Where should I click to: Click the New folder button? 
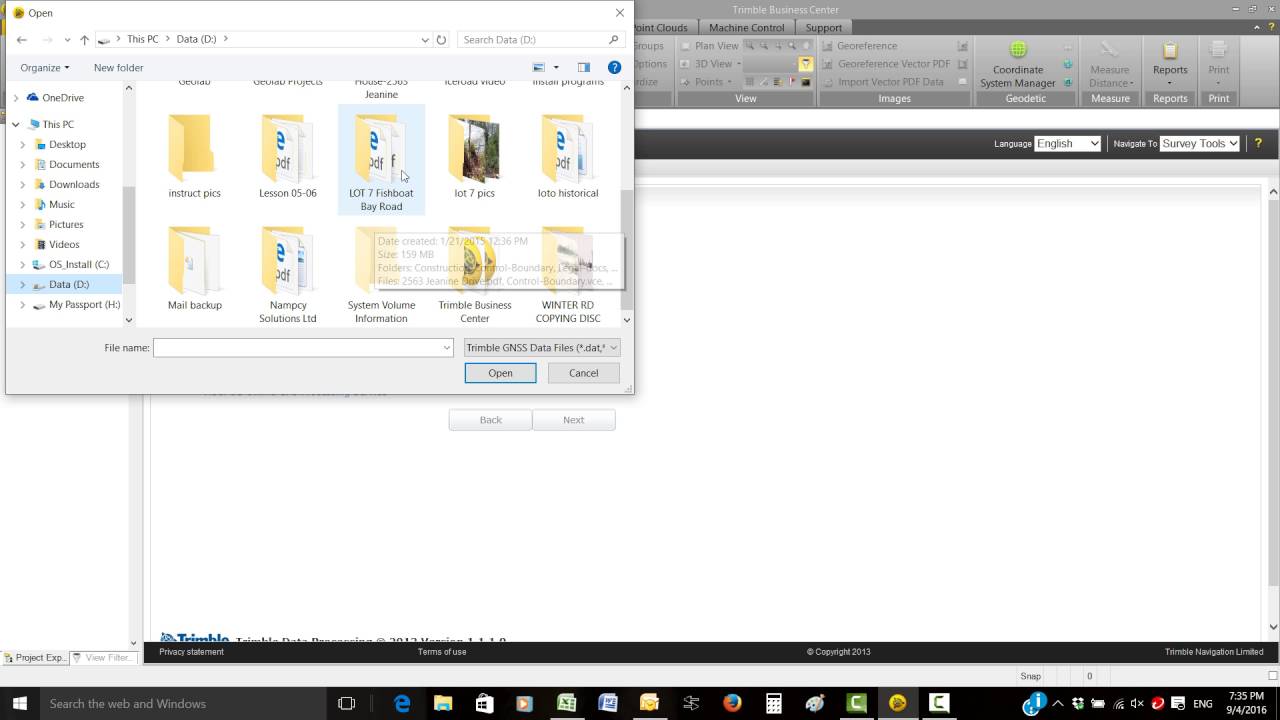[x=118, y=67]
